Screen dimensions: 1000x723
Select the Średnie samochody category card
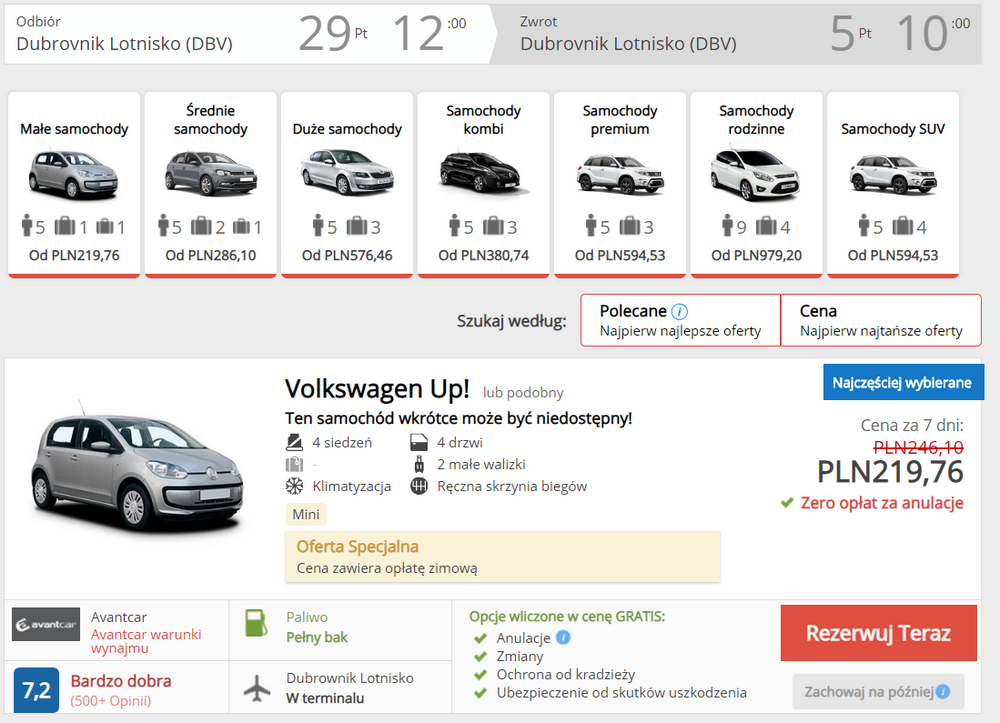click(210, 185)
